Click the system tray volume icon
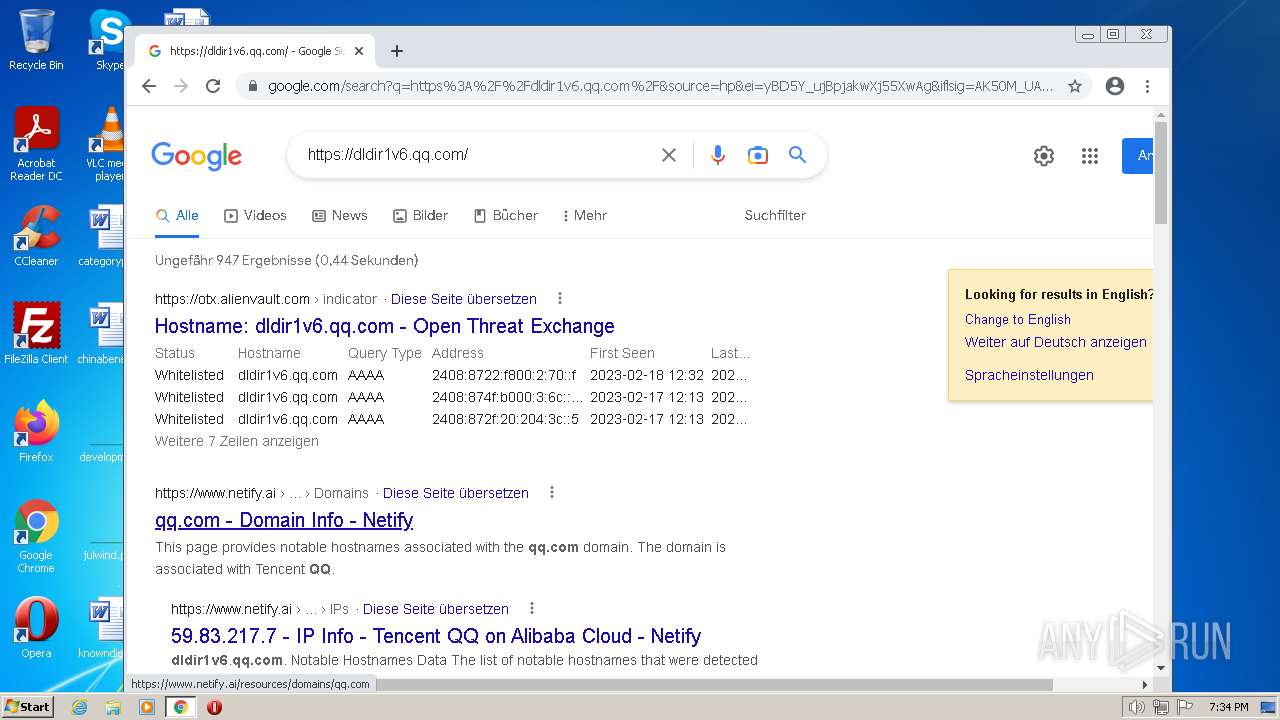1280x720 pixels. coord(1136,707)
